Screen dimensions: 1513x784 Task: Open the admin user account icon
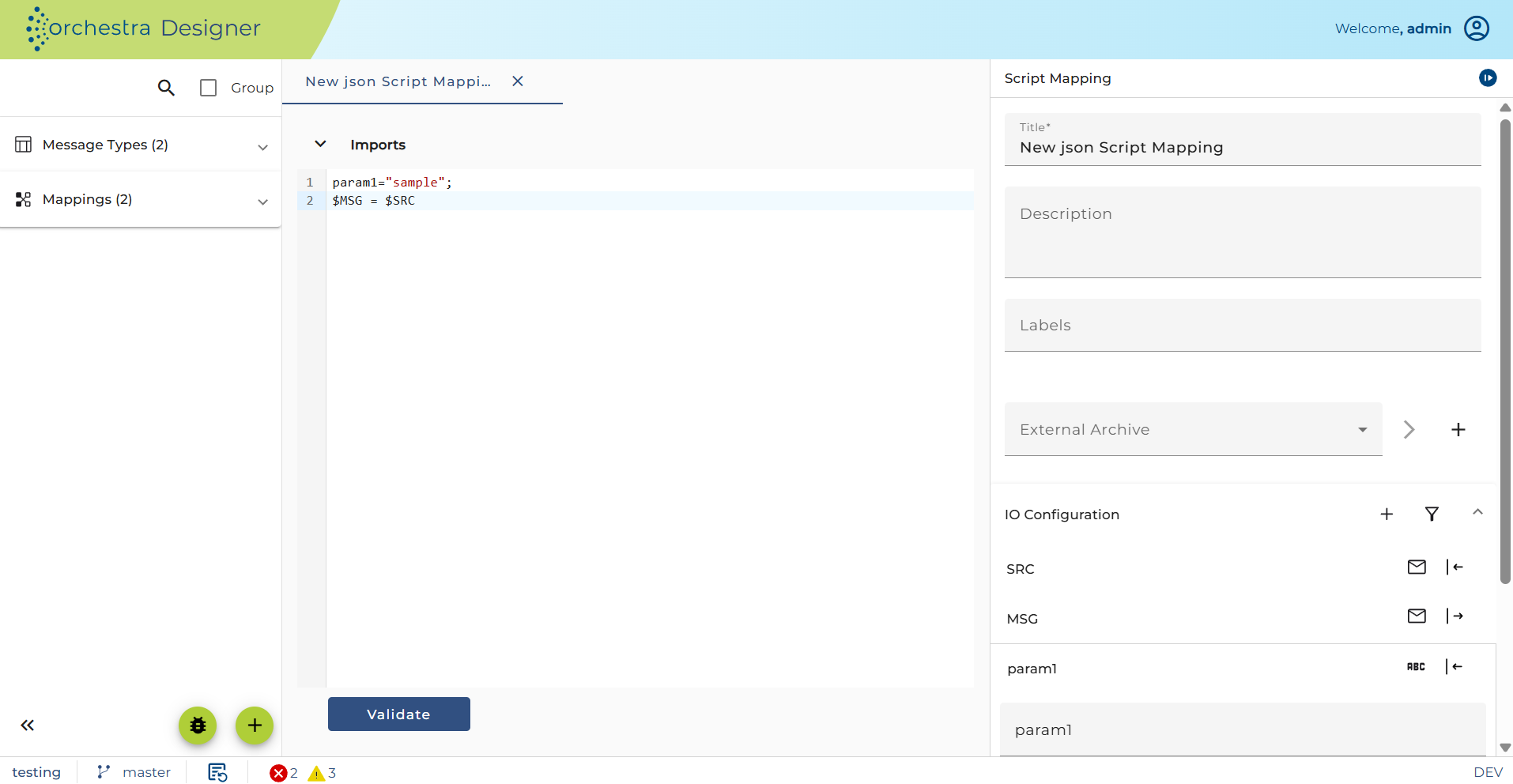1477,28
